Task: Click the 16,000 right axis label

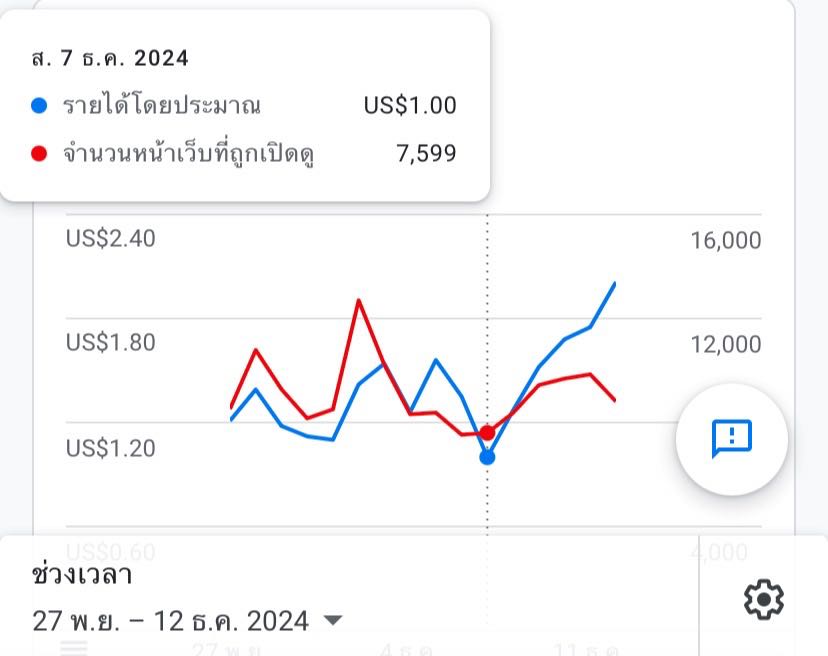Action: pos(726,240)
